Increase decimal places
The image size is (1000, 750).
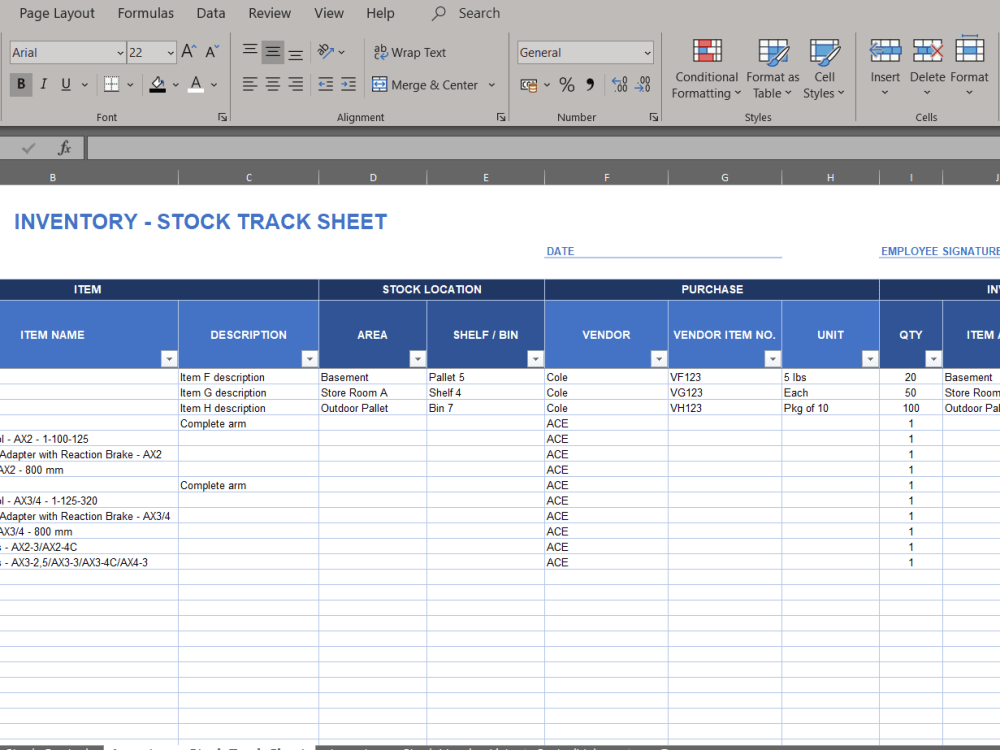pos(620,85)
